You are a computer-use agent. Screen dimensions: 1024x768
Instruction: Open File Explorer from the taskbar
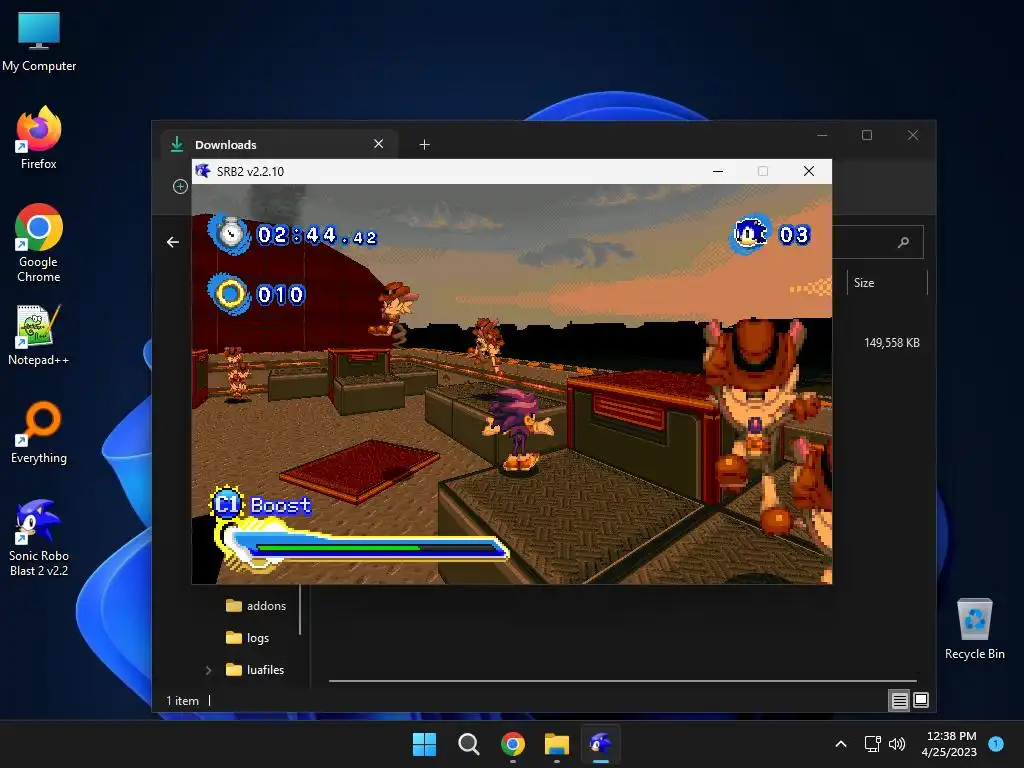point(557,744)
